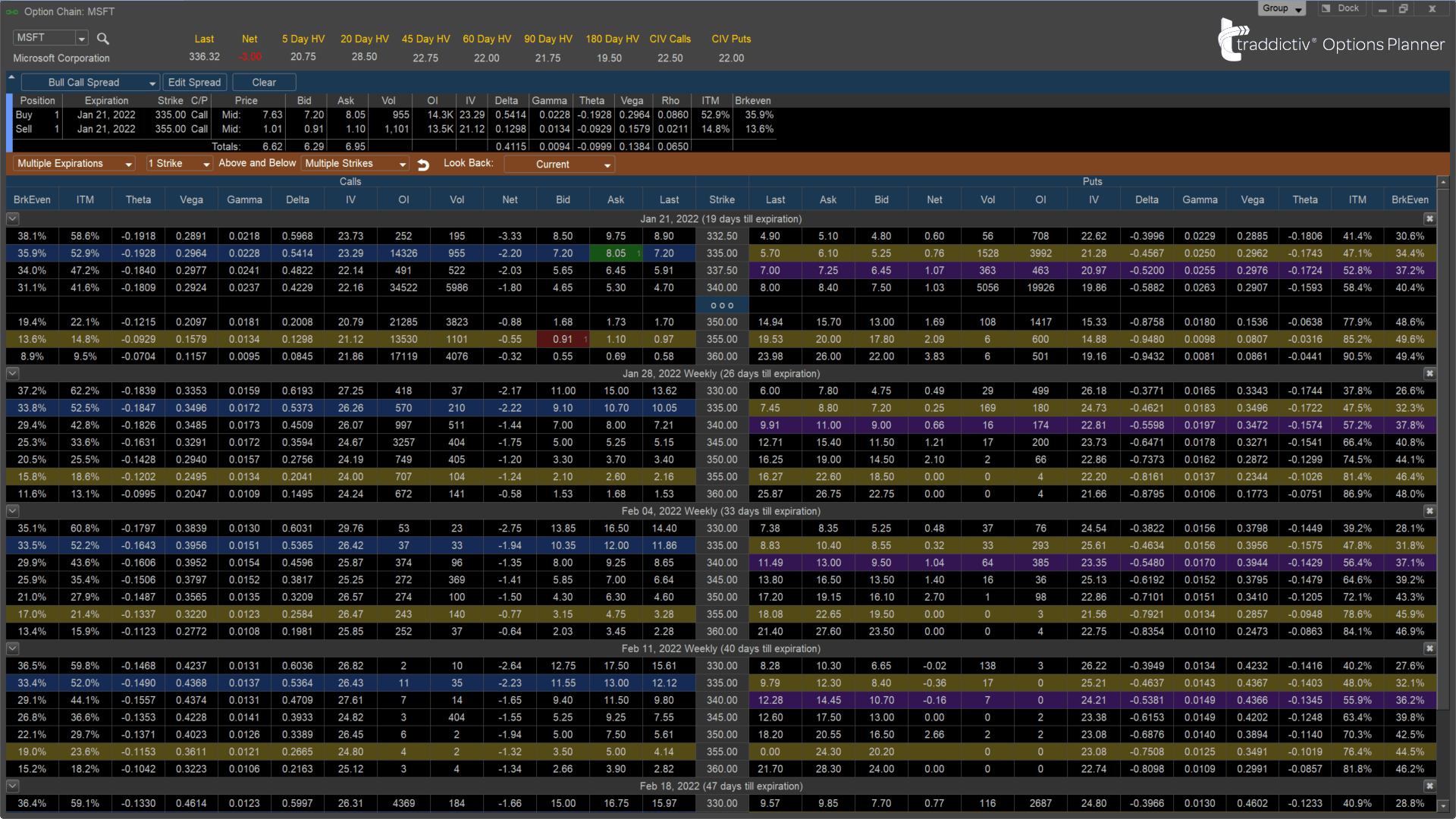Viewport: 1456px width, 819px height.
Task: Click the MSFT symbol input field
Action: pos(45,38)
